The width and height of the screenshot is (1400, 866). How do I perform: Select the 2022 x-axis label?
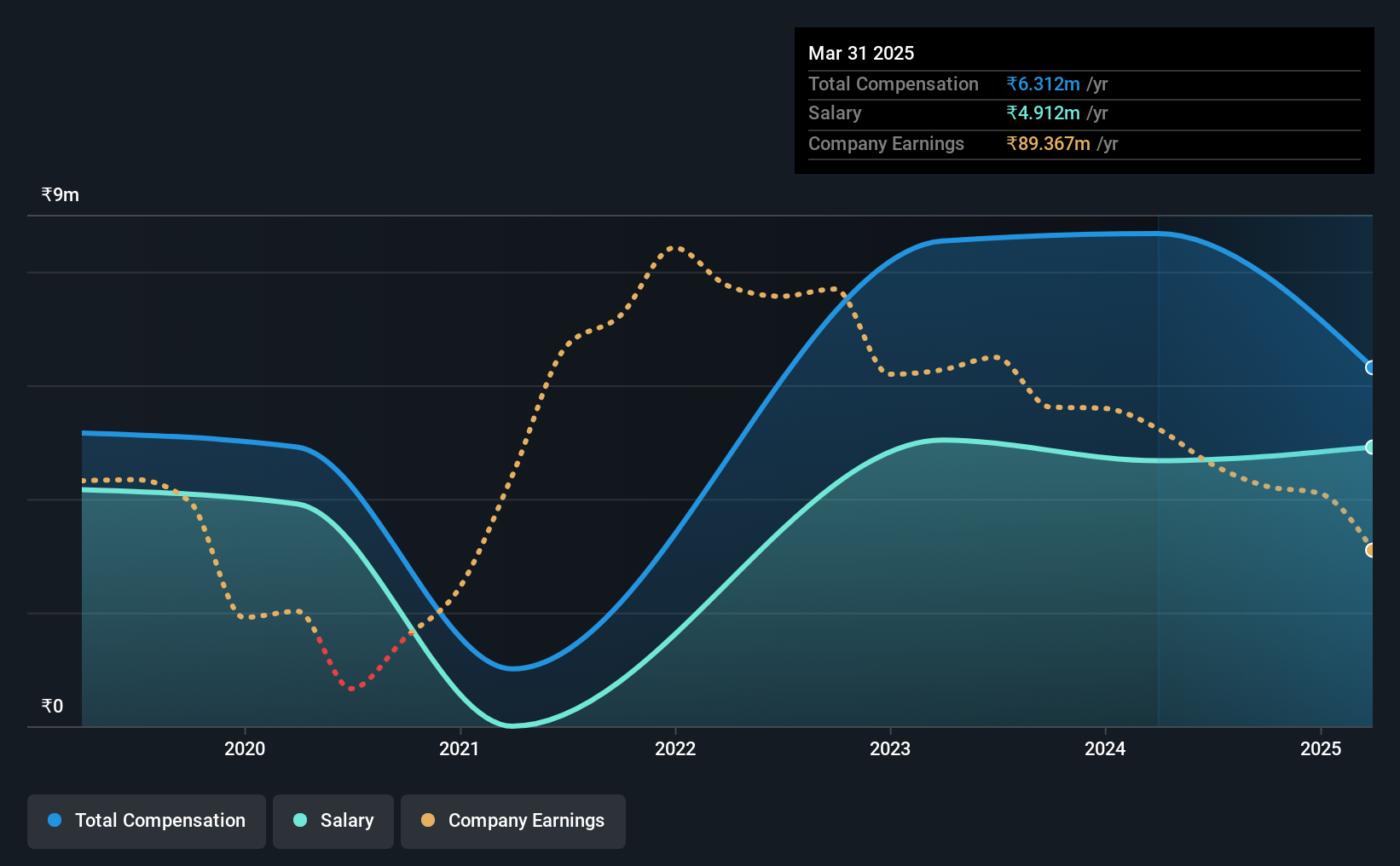pyautogui.click(x=675, y=748)
